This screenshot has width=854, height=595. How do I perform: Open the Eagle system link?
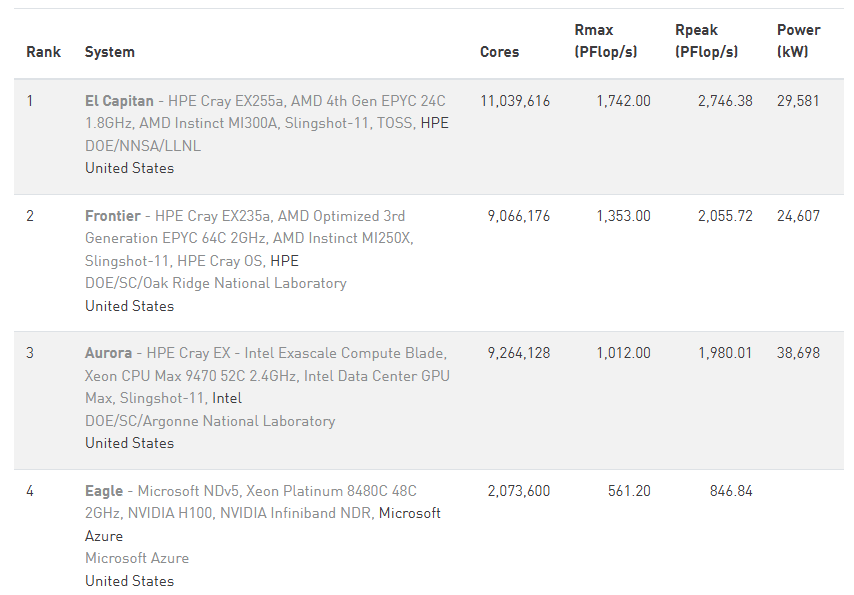[104, 491]
